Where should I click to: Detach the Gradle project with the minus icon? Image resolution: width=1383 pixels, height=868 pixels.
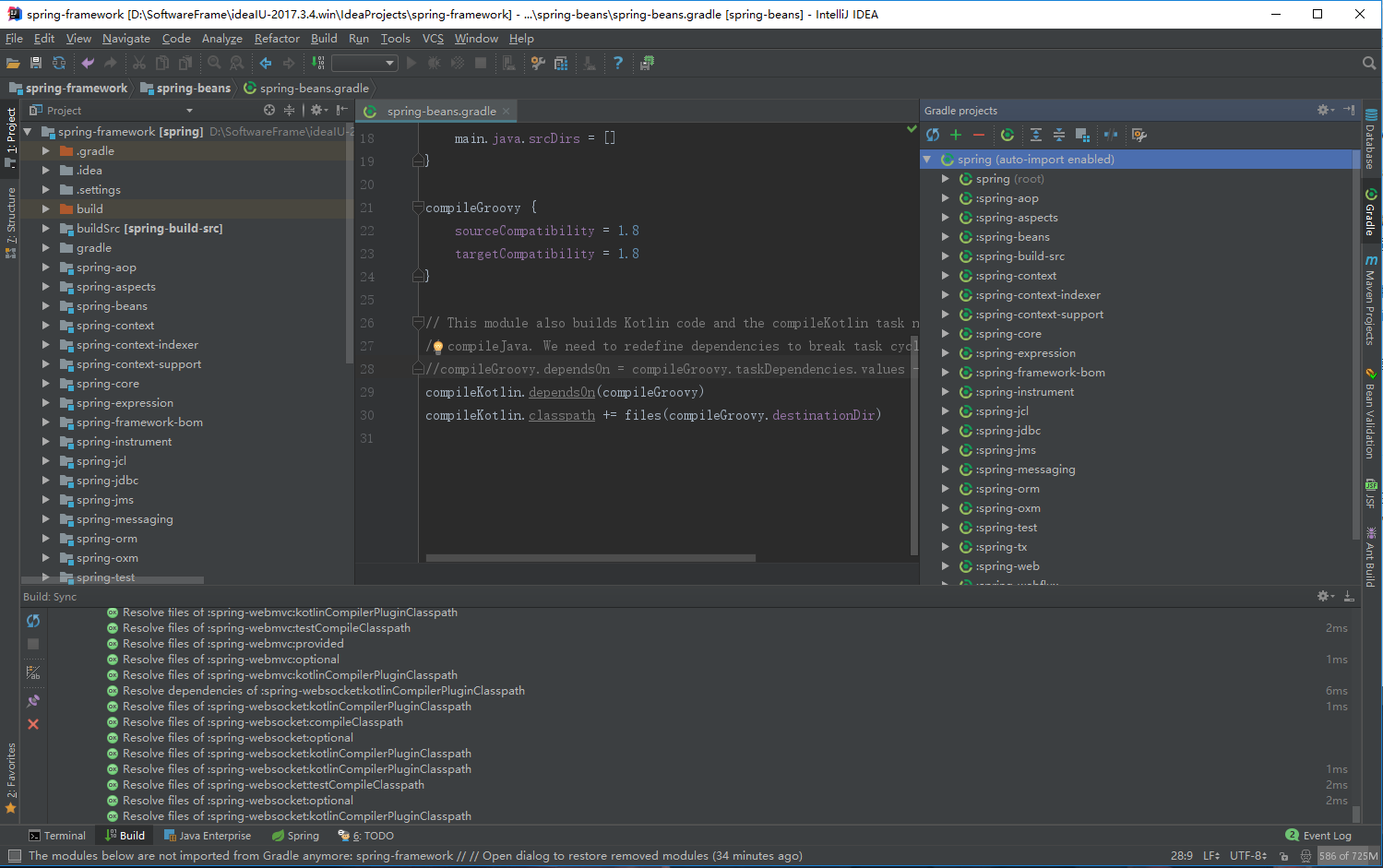click(x=979, y=135)
